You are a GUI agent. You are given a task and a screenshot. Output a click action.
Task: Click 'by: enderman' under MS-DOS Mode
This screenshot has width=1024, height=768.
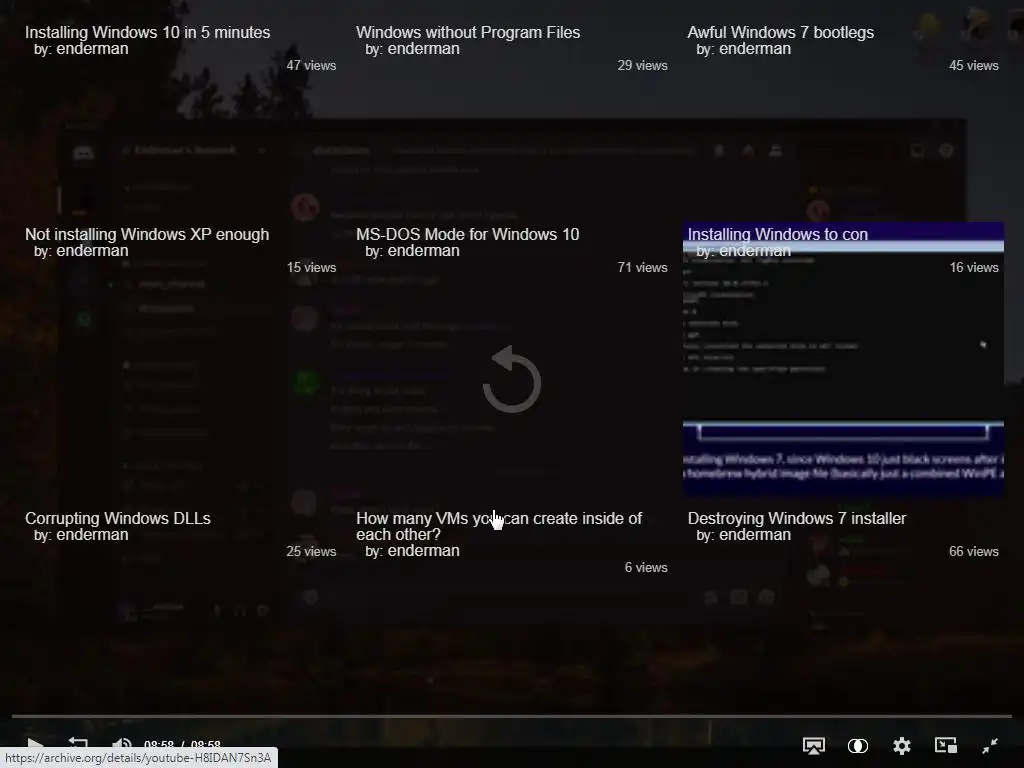tap(412, 251)
